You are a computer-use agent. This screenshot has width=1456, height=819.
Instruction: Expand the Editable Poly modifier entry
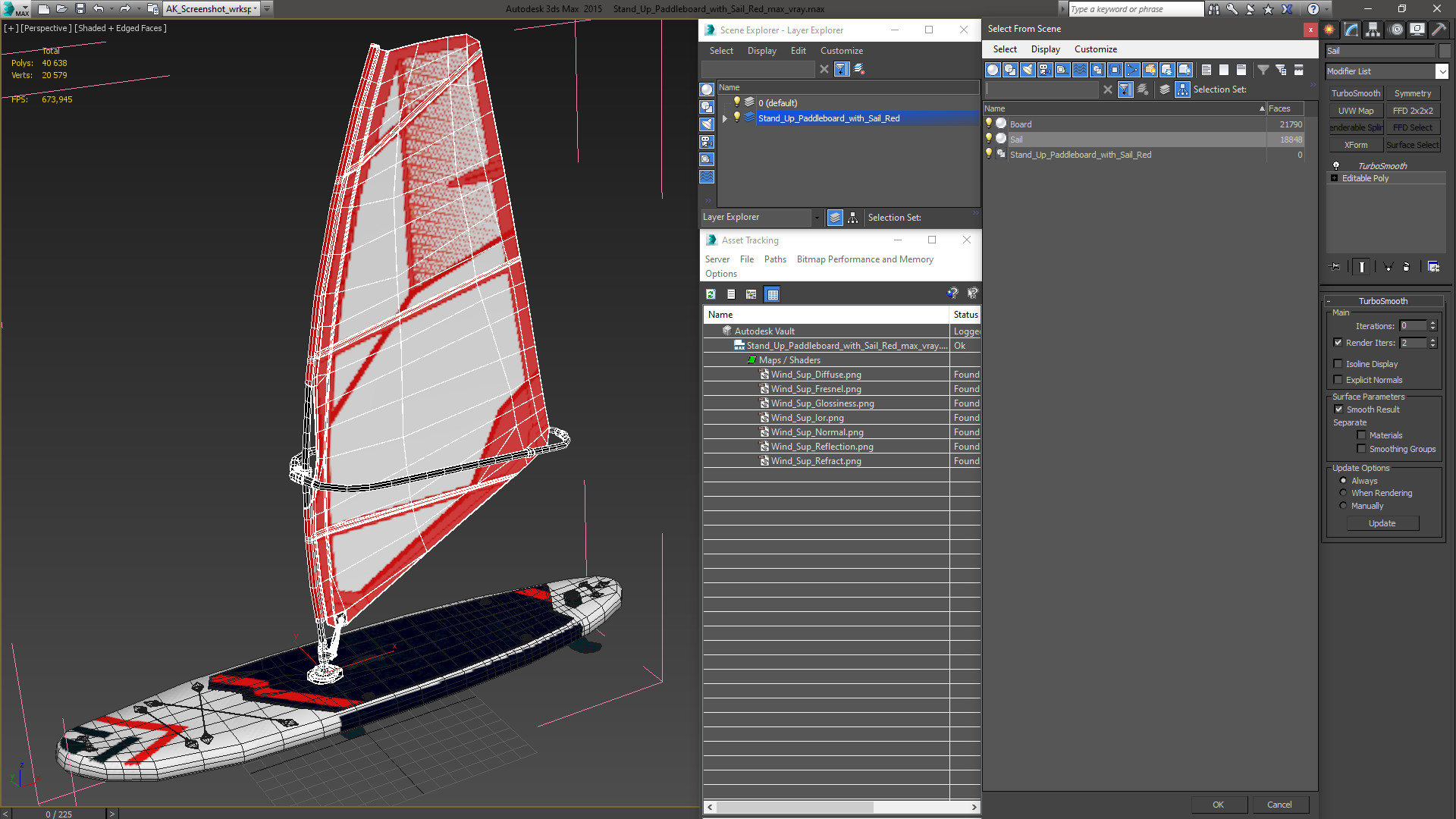(1335, 178)
